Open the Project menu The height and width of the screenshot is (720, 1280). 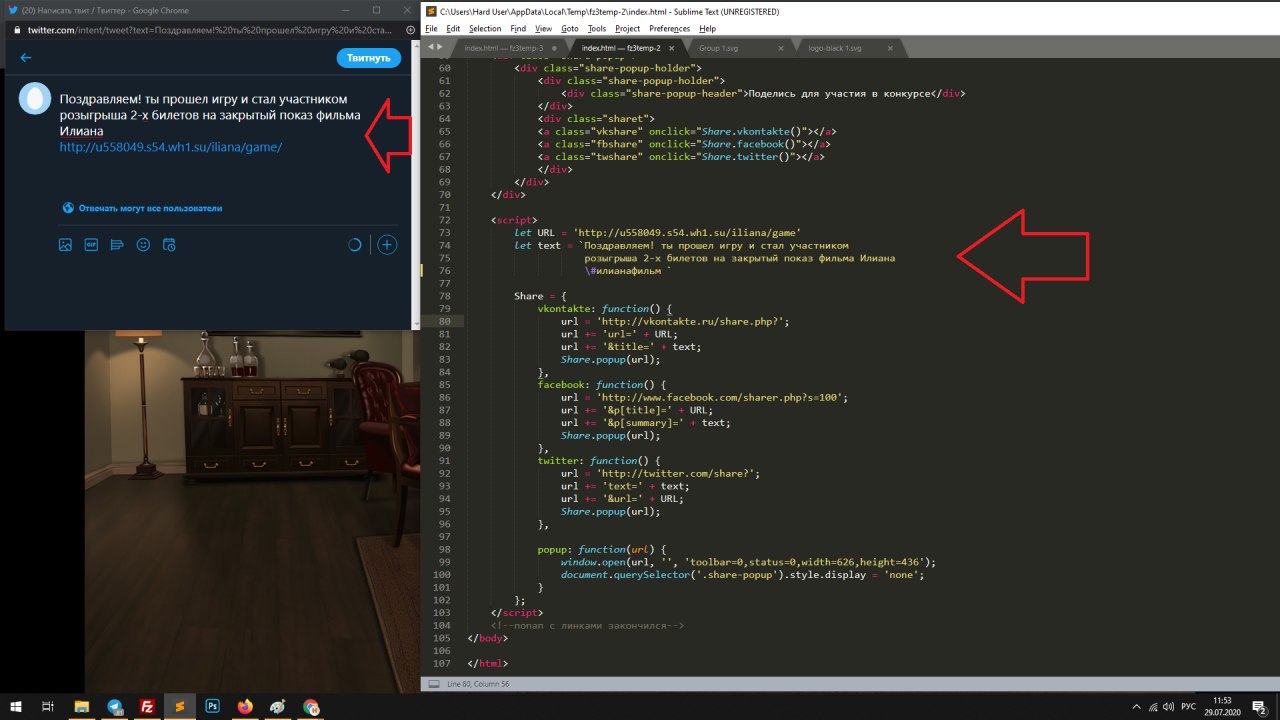627,29
